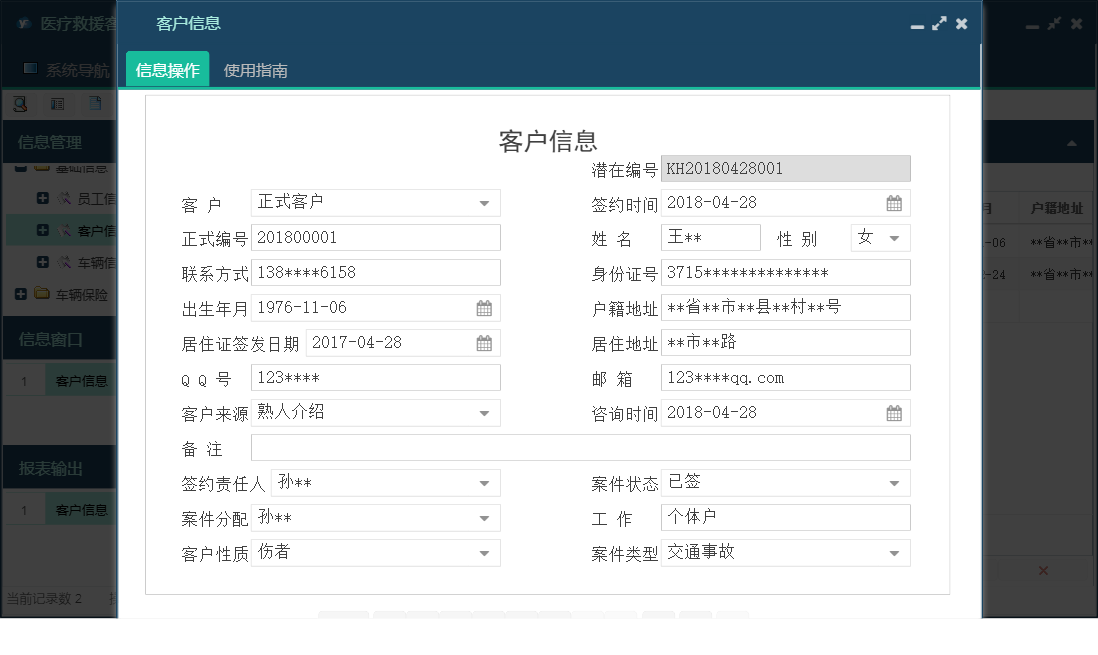The image size is (1098, 655).
Task: Switch to the 使用指南 tab
Action: tap(254, 71)
